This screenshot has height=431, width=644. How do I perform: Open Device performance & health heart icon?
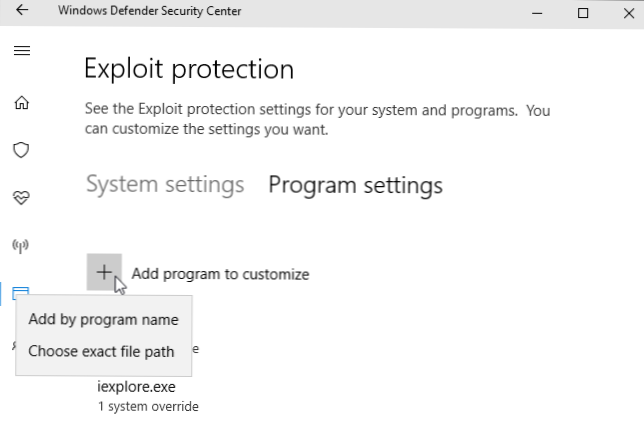[22, 198]
